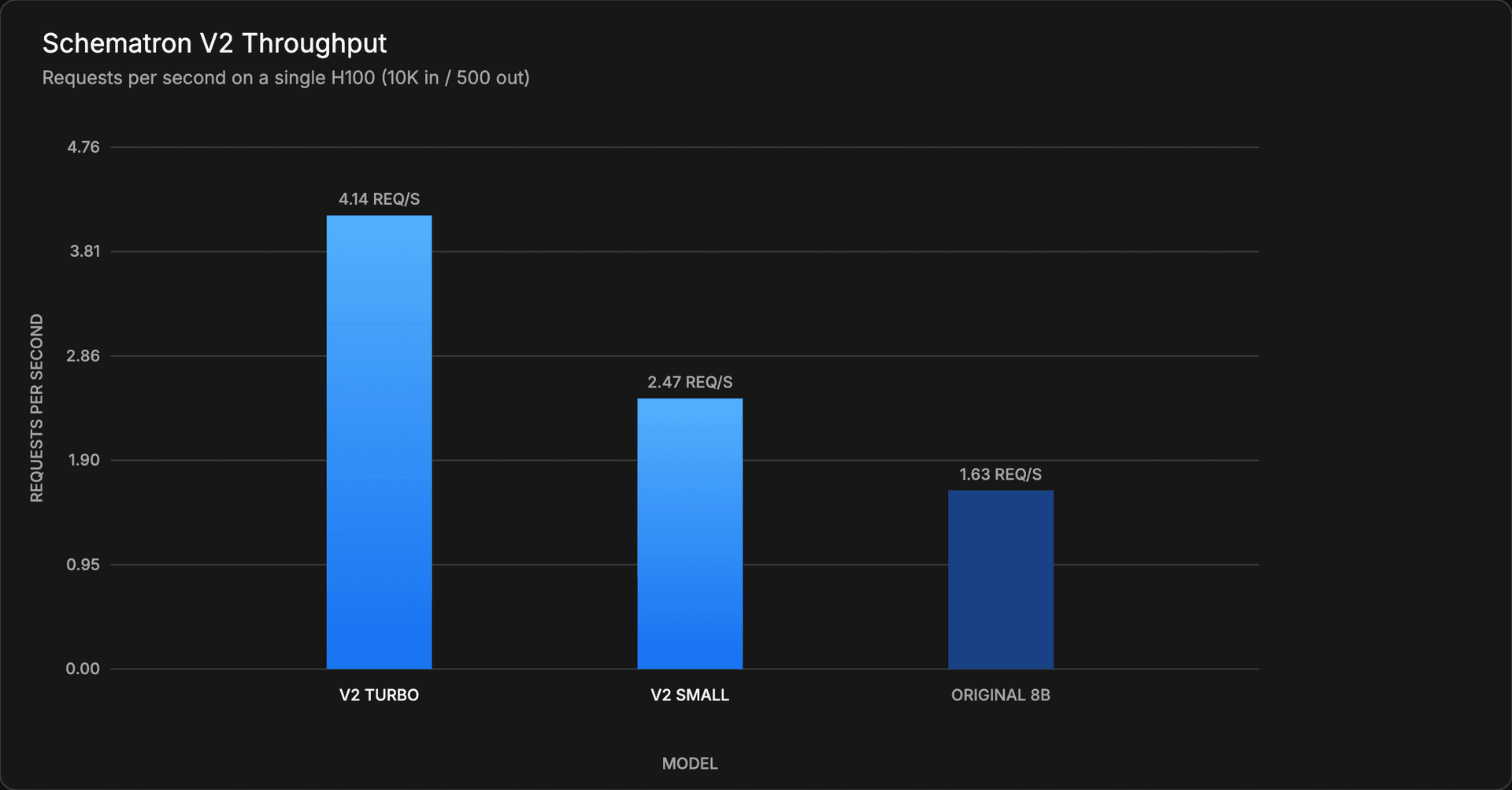Click the 0.00 y-axis tick value
Image resolution: width=1512 pixels, height=790 pixels.
point(83,669)
